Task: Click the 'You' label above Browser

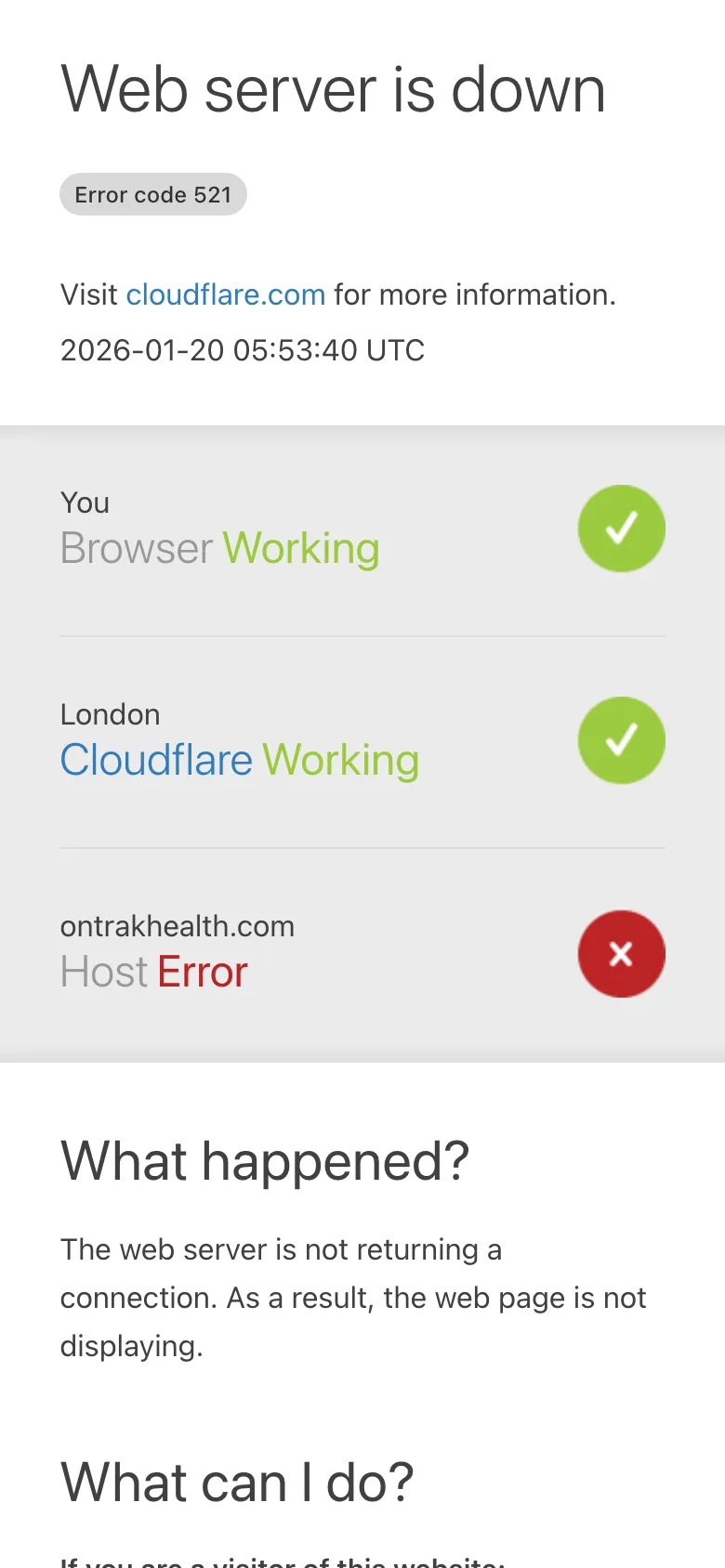Action: click(x=85, y=503)
